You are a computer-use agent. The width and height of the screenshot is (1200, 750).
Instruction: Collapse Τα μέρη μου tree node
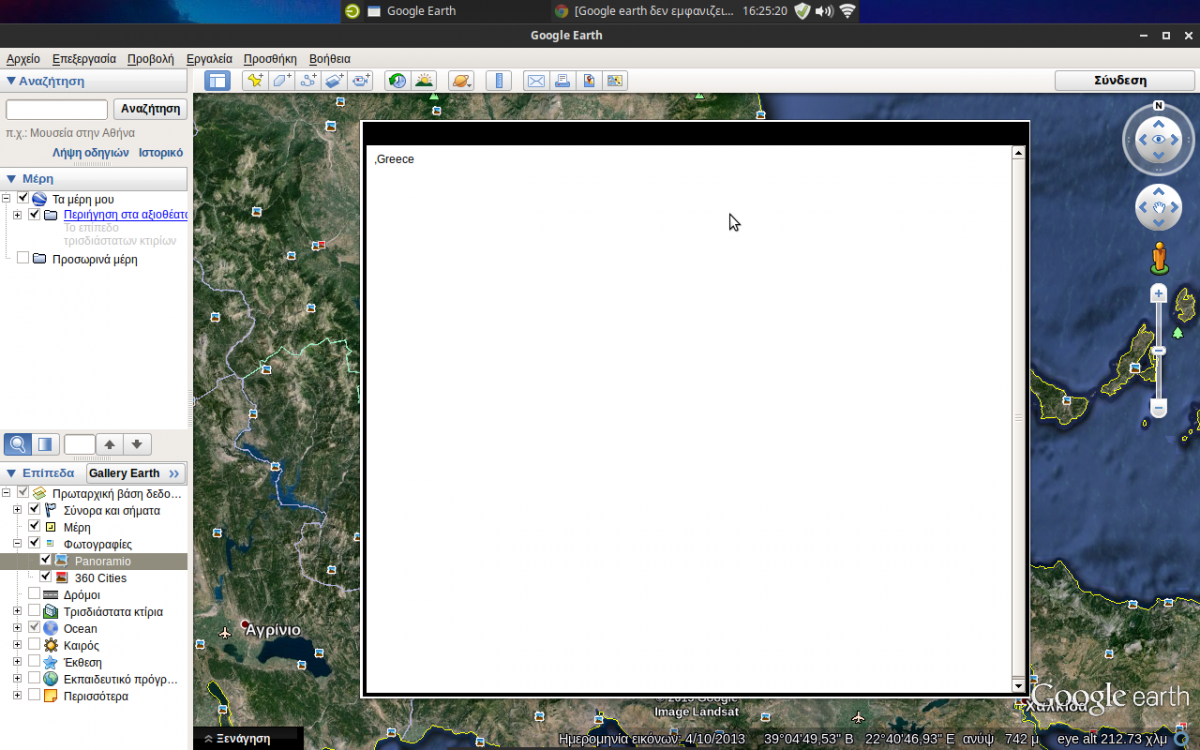pos(7,199)
